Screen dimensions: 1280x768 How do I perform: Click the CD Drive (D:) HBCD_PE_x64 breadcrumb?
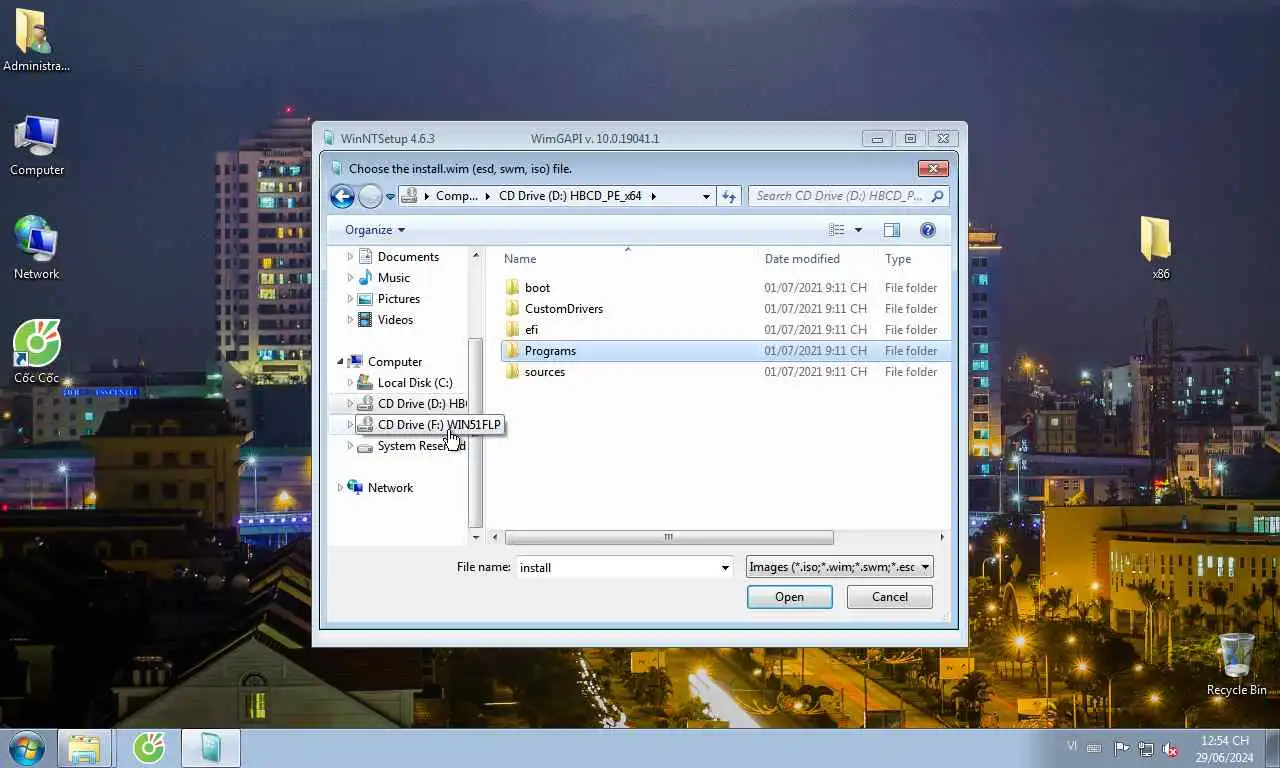(x=570, y=196)
